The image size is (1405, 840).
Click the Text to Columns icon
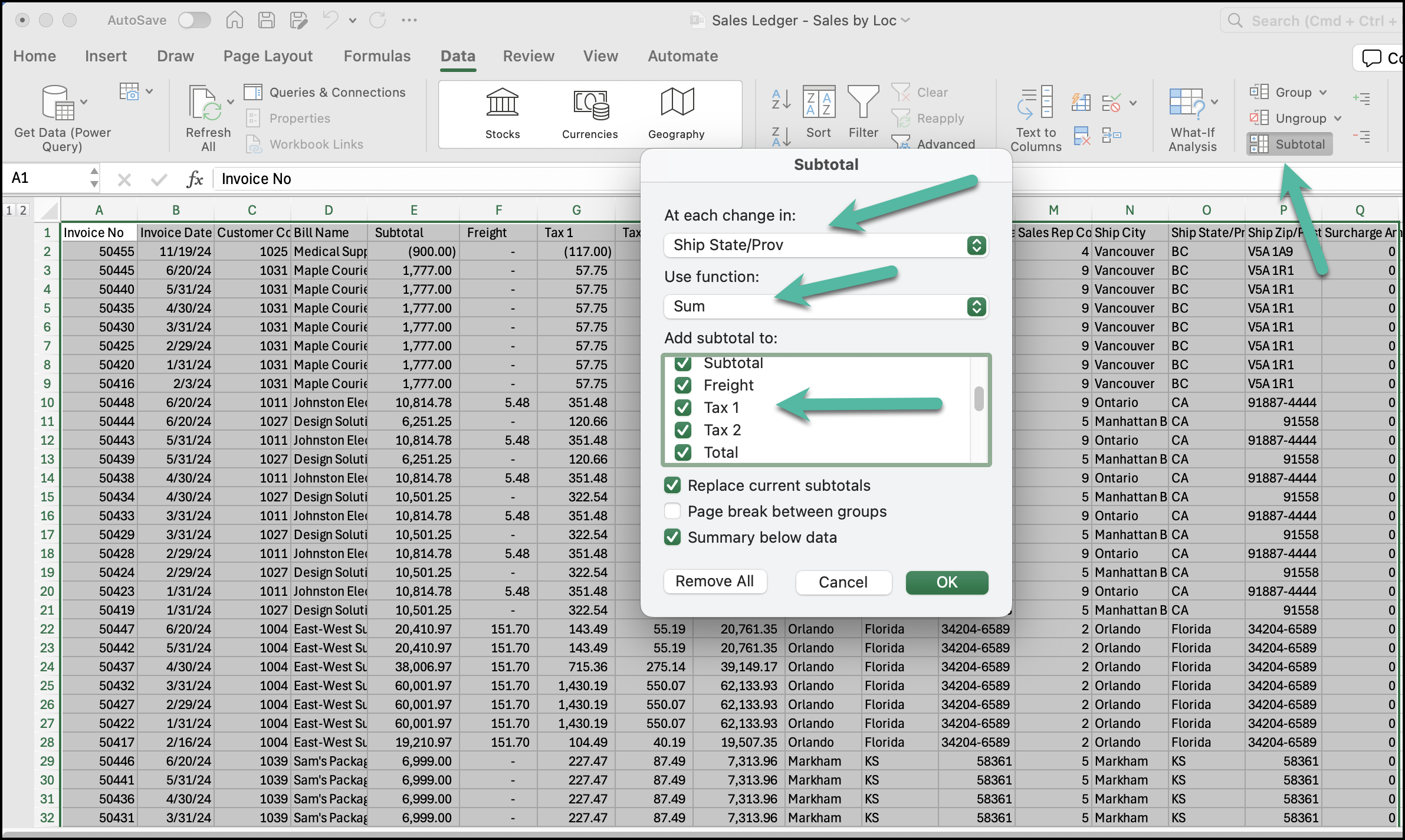tap(1036, 104)
